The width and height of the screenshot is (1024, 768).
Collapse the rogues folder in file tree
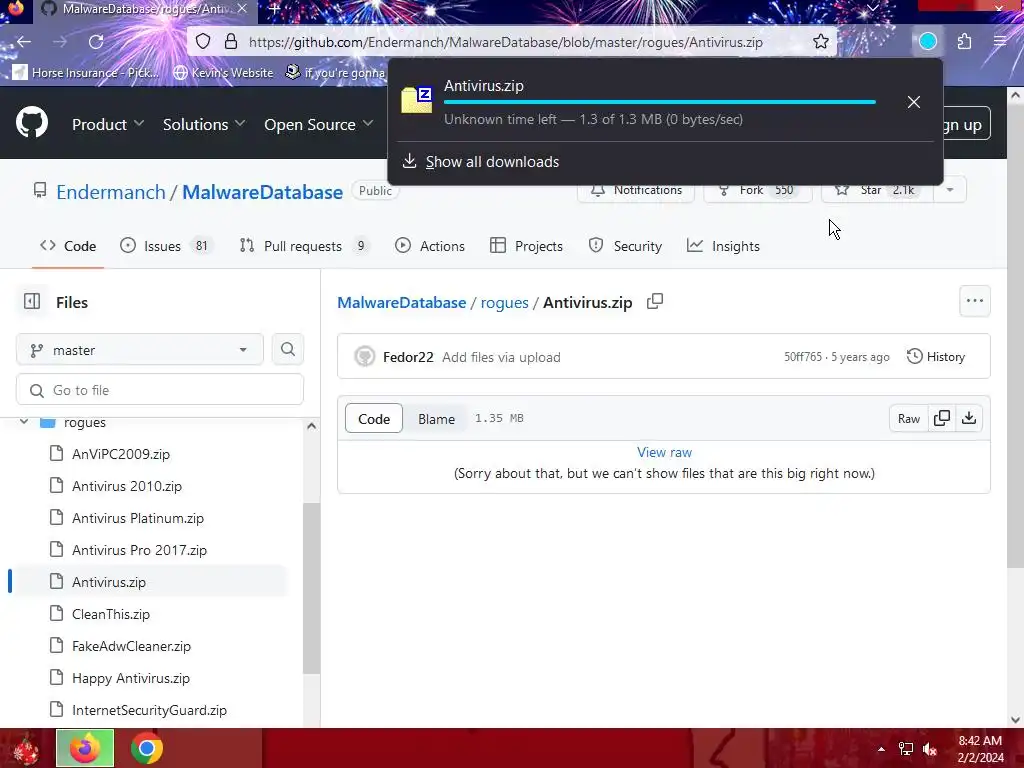tap(24, 422)
